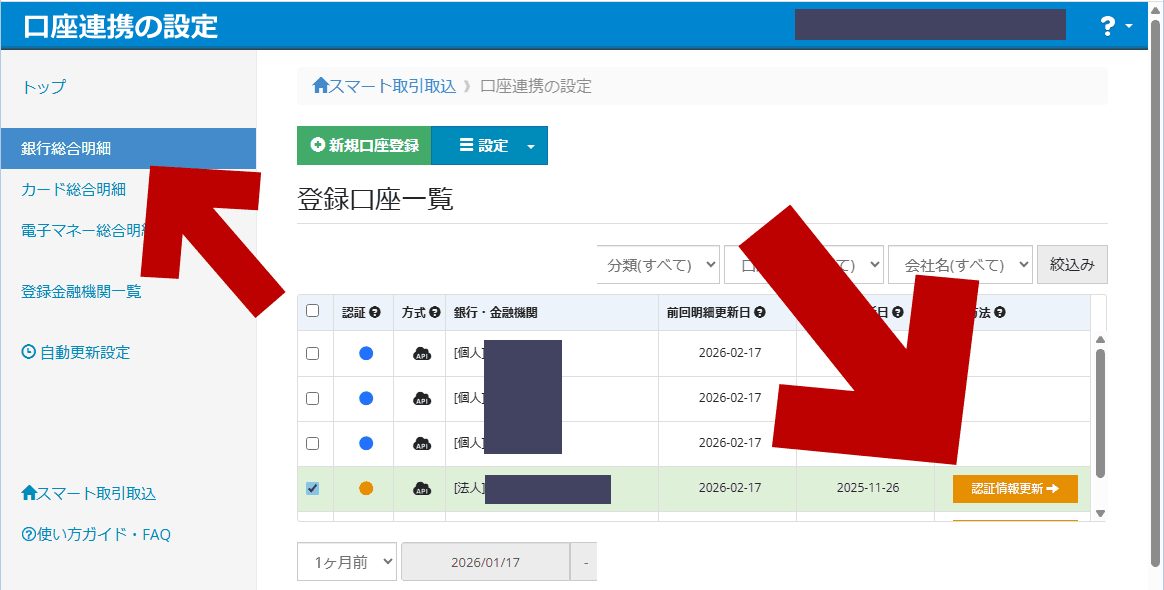Screen dimensions: 1164x590
Task: Open カード総合明細 from the sidebar
Action: [73, 189]
